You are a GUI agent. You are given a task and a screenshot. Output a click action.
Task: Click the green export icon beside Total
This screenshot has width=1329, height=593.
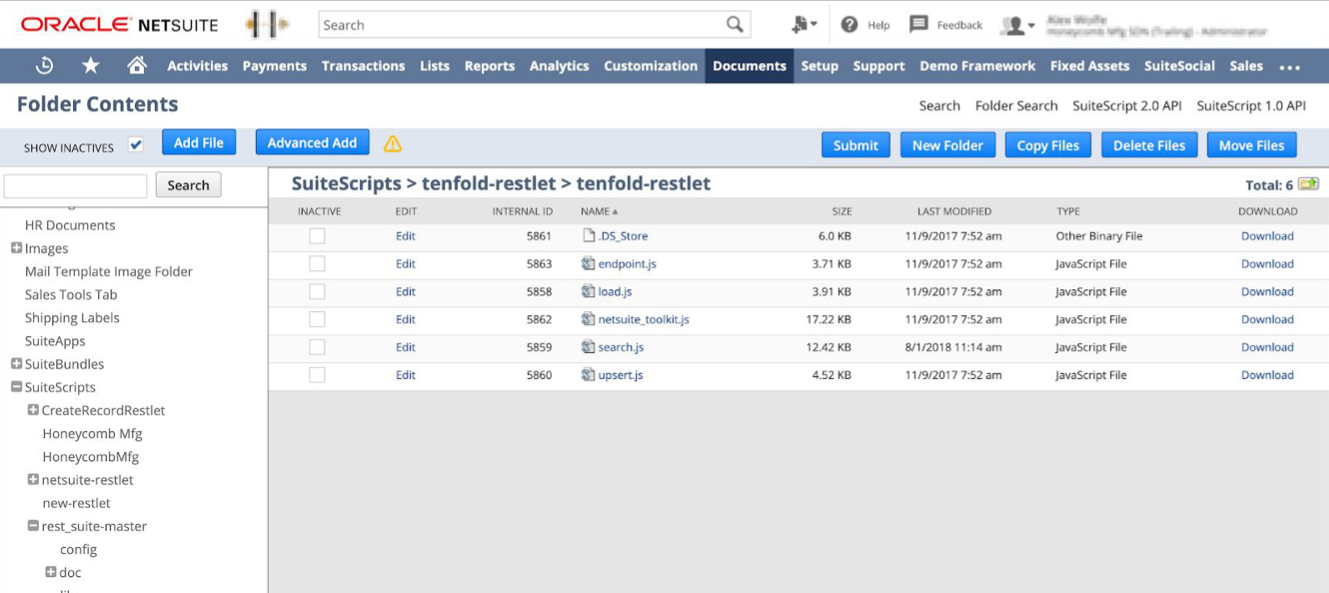pos(1308,184)
